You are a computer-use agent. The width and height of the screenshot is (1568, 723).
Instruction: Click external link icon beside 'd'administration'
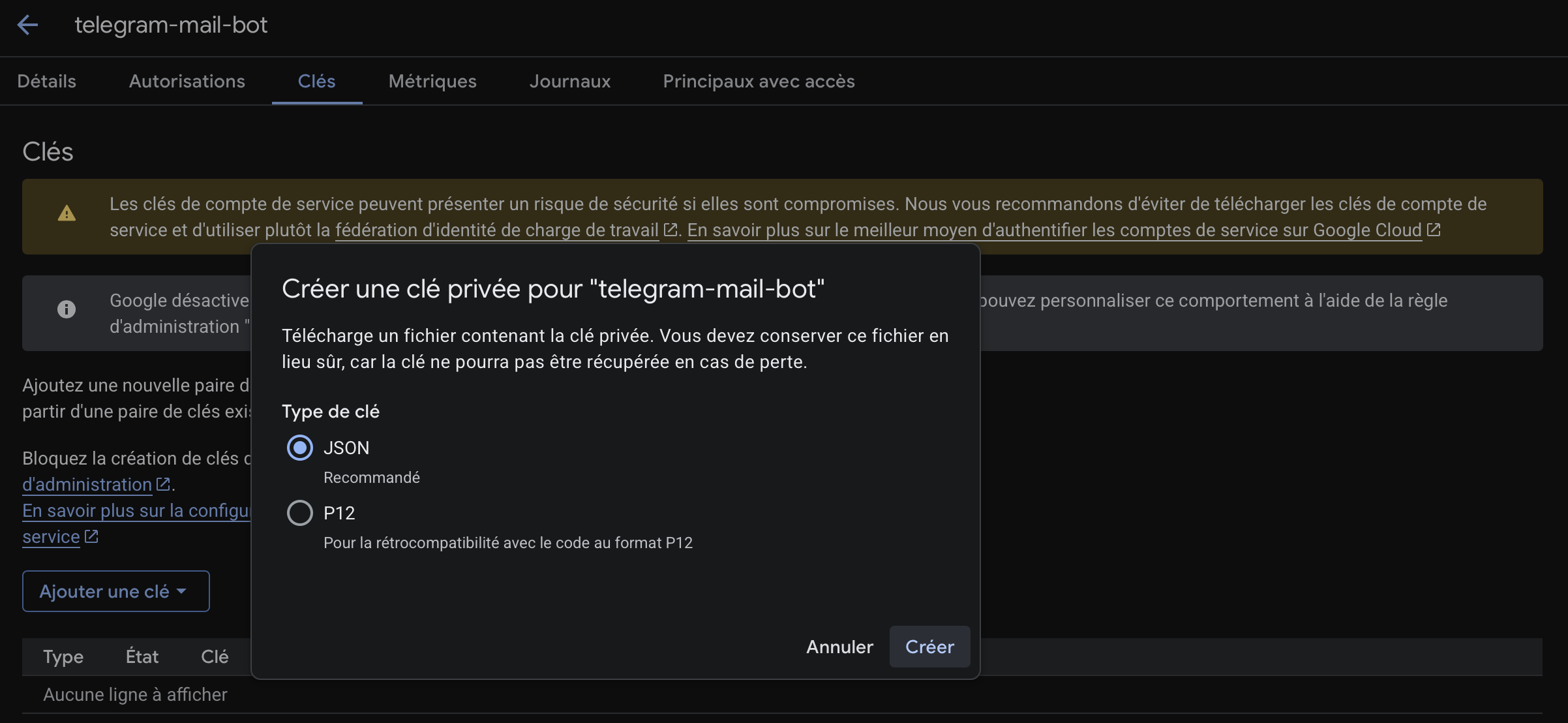[163, 484]
